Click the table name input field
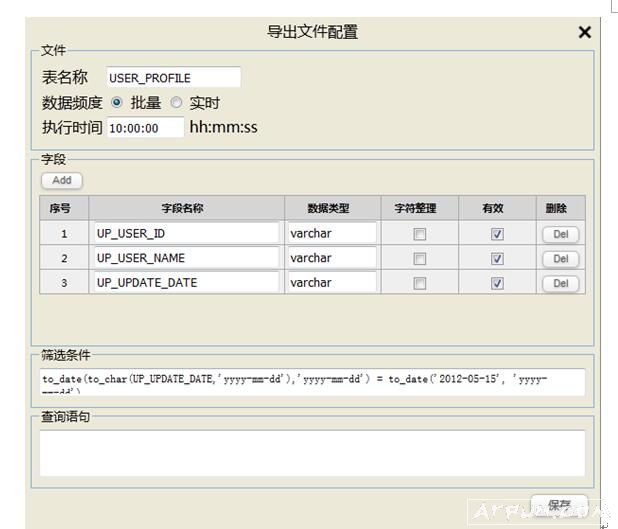The width and height of the screenshot is (618, 529). (173, 78)
